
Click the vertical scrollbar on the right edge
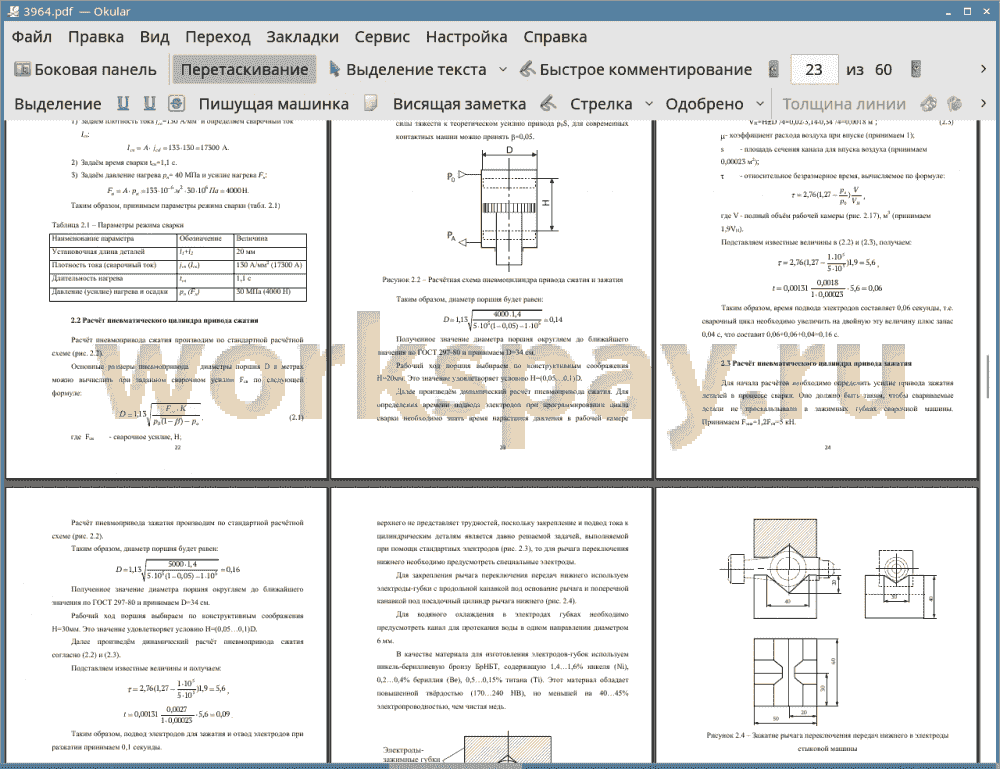987,376
